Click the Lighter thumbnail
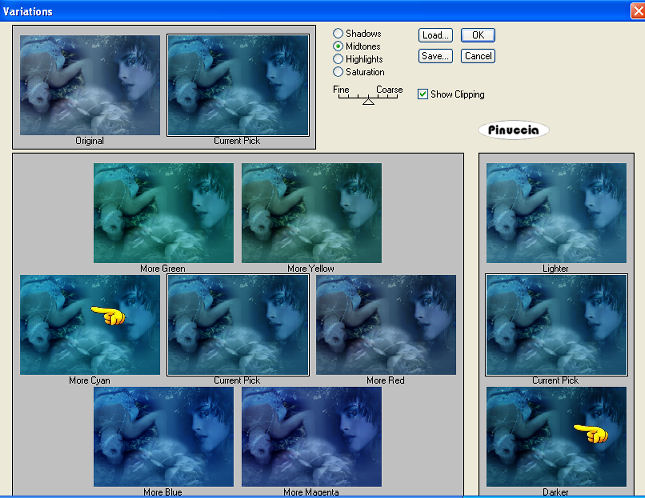 point(557,213)
